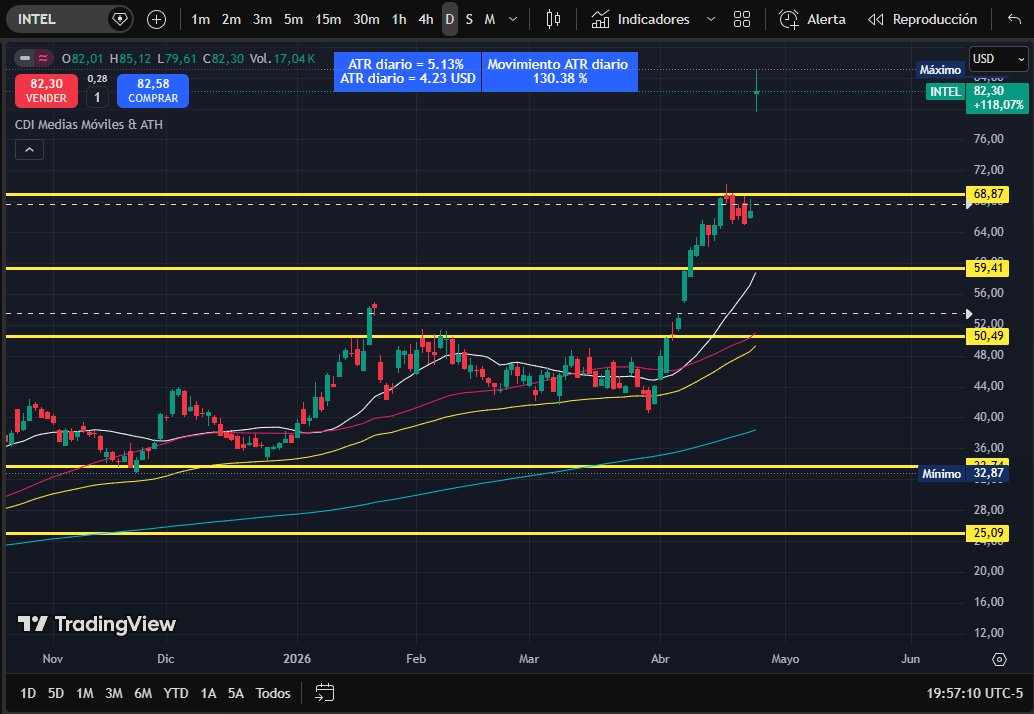Screen dimensions: 1034x714
Task: Click the diamond icon beside INTEL
Action: click(119, 19)
